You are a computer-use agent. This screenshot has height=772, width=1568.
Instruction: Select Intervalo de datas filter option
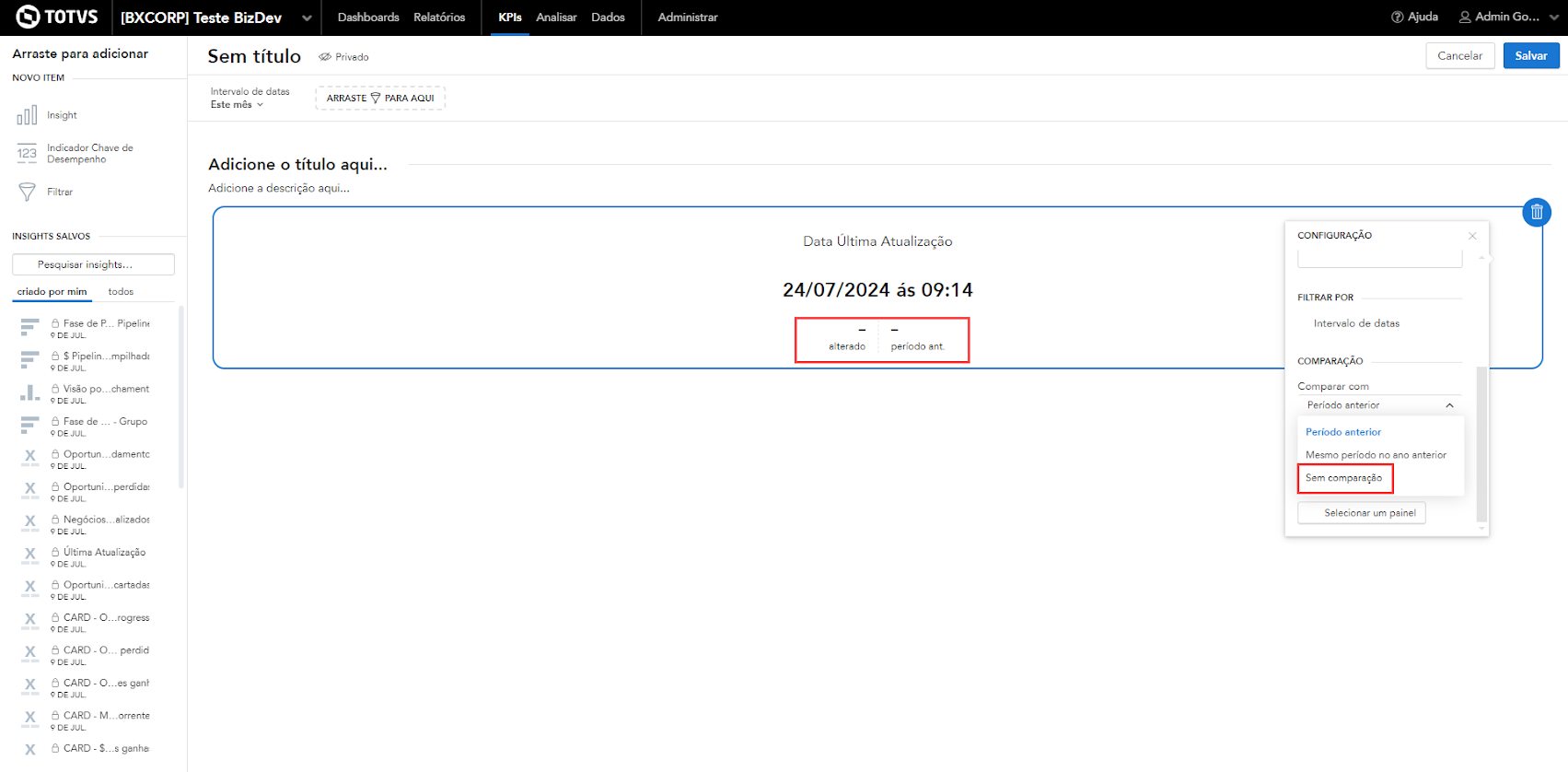[x=1356, y=323]
